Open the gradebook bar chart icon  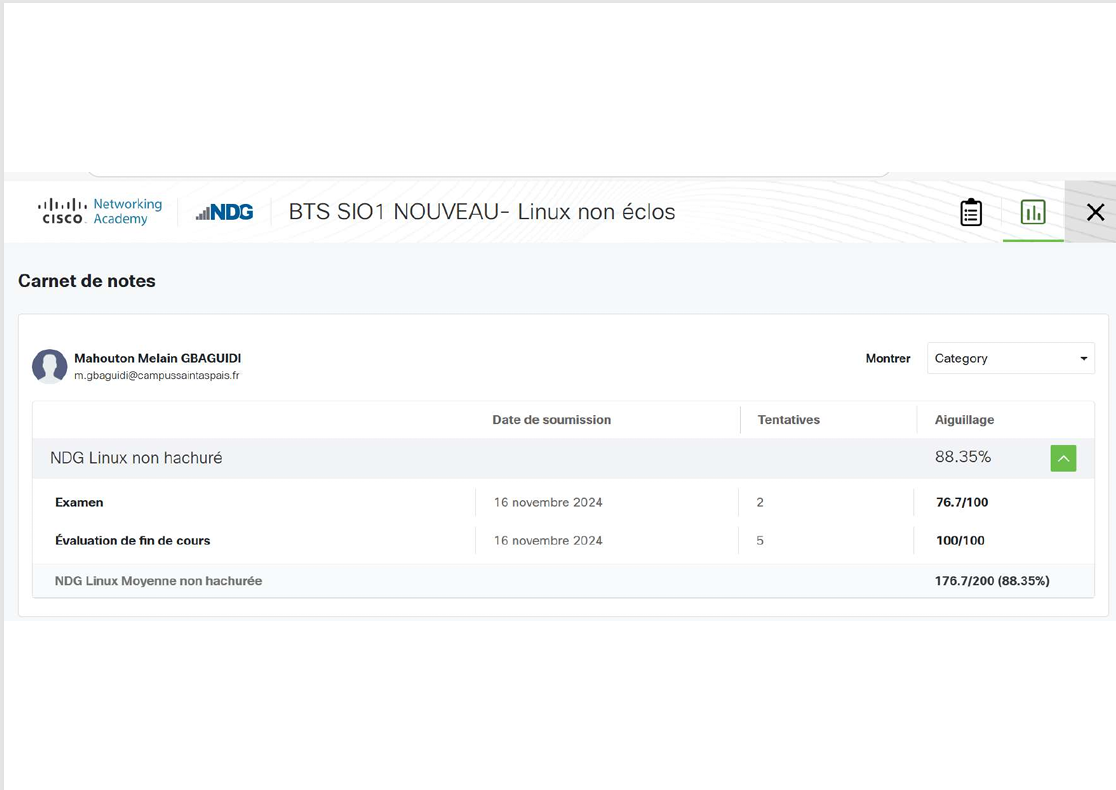(x=1032, y=212)
